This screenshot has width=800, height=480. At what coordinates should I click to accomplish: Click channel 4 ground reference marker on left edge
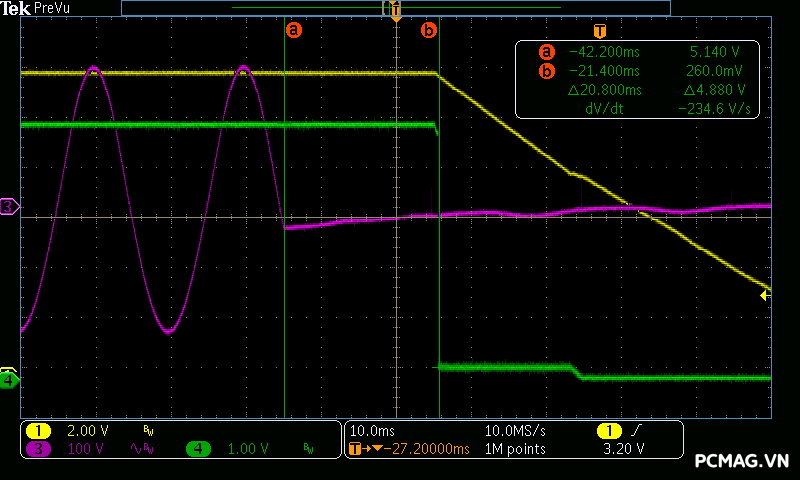click(x=9, y=380)
